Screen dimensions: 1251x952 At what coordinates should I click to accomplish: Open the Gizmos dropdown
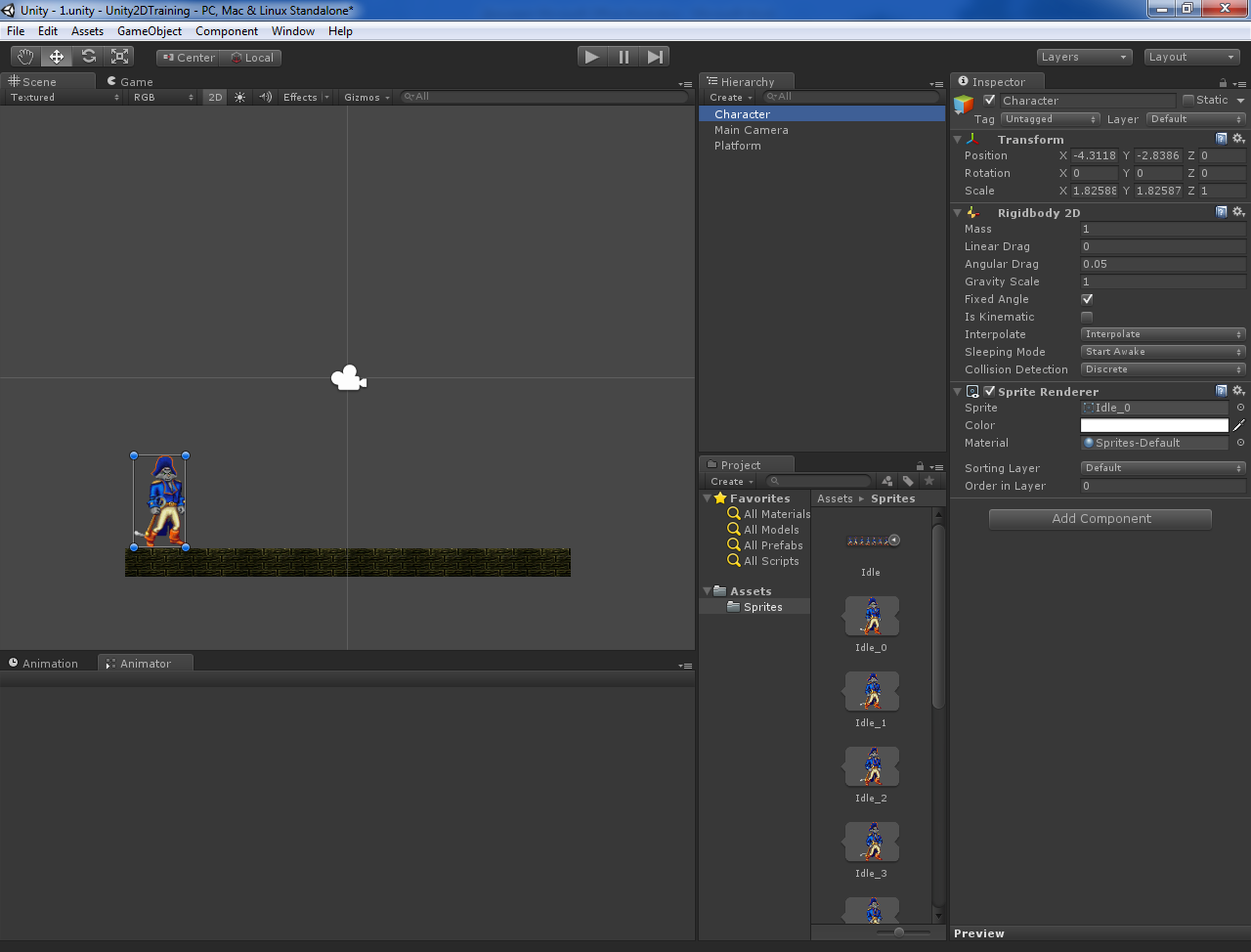pos(367,98)
